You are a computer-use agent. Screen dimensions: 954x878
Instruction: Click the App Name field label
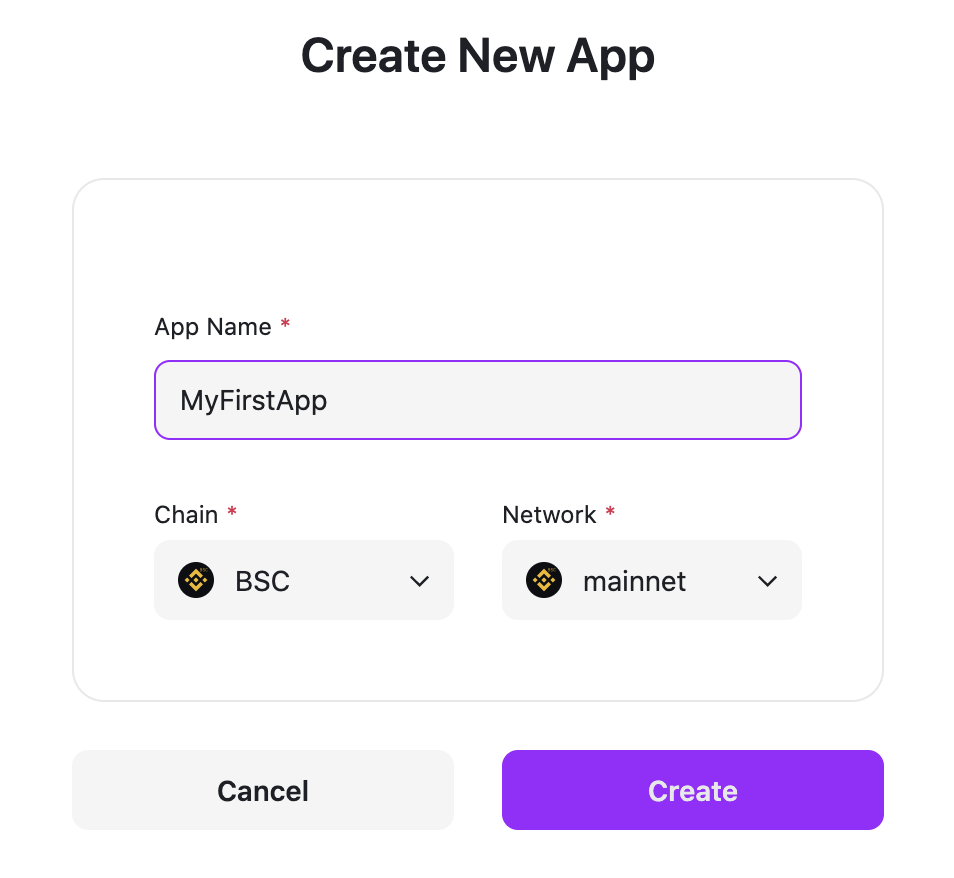coord(212,327)
